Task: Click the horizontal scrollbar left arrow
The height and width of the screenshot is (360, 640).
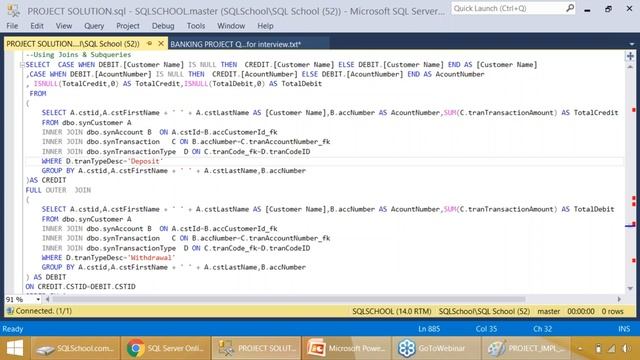Action: [48, 299]
